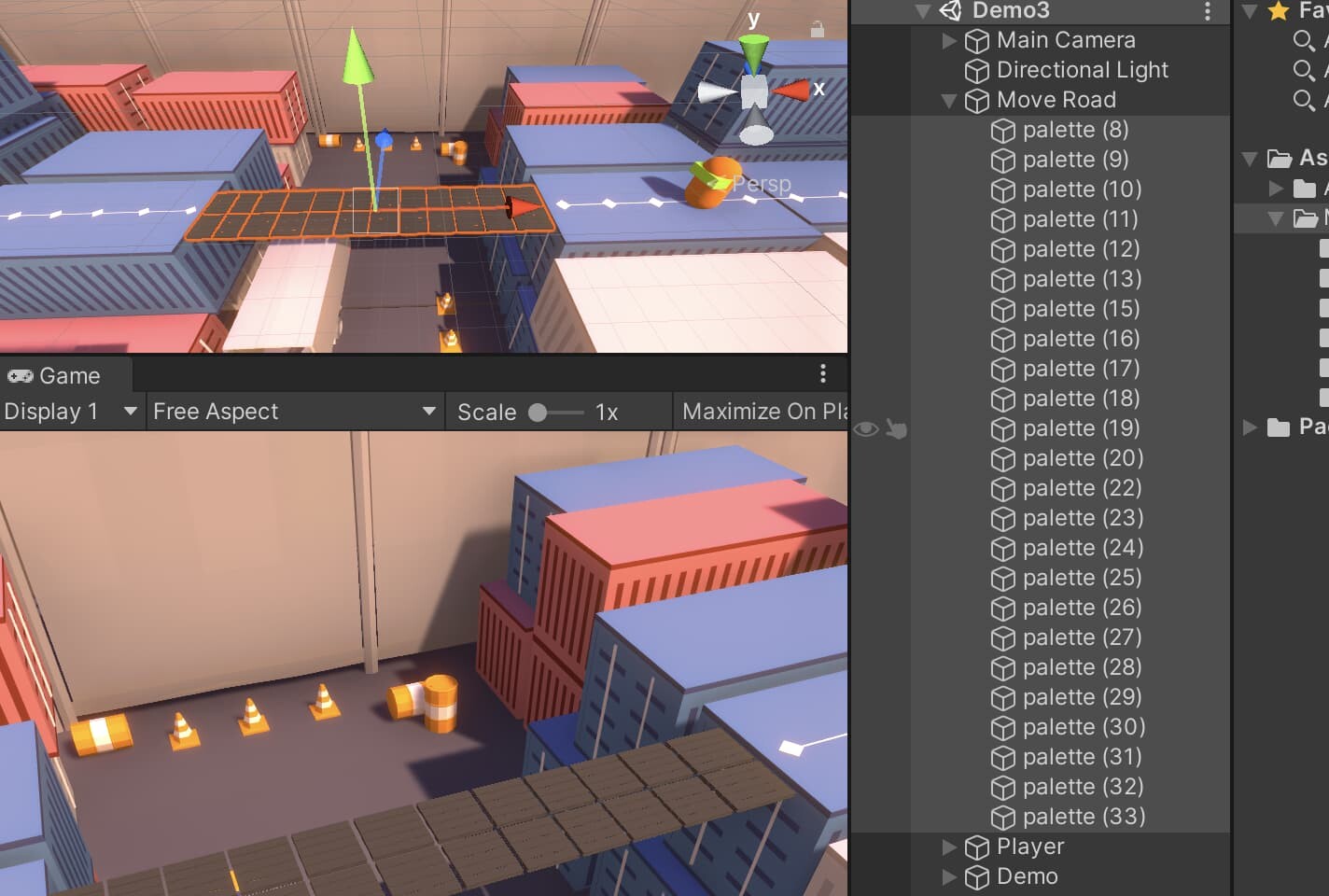Select palette (31) in the Hierarchy
Viewport: 1329px width, 896px height.
click(x=1083, y=757)
